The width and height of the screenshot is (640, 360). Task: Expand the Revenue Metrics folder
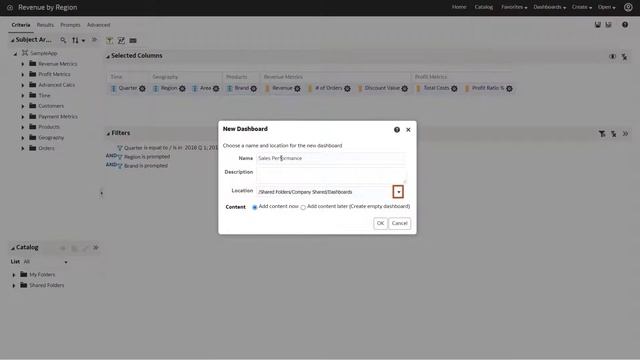pyautogui.click(x=23, y=64)
